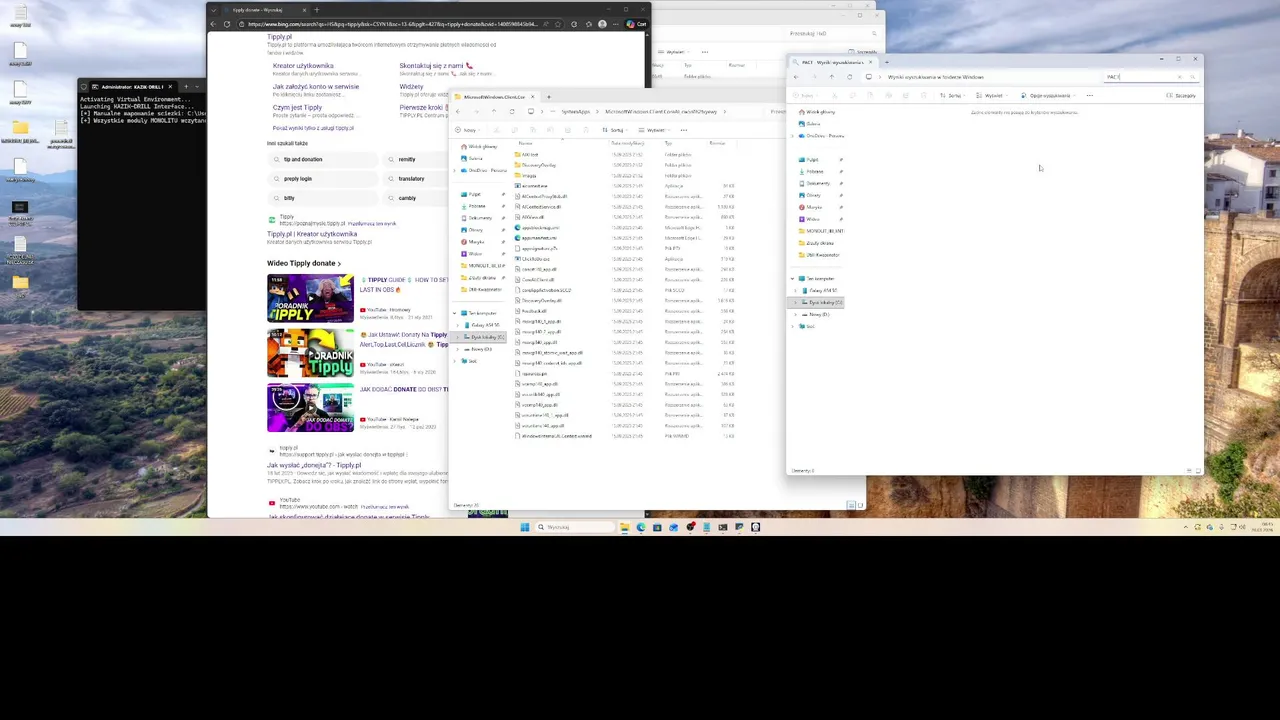This screenshot has width=1280, height=720.
Task: Open Edge settings and more menu
Action: coord(615,24)
